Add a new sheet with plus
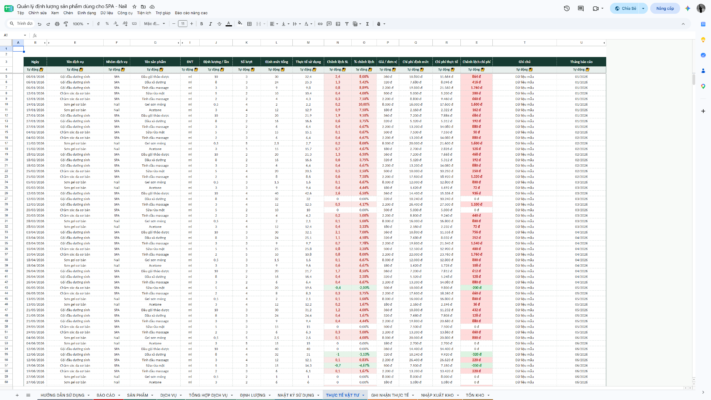The image size is (711, 400). pos(17,395)
